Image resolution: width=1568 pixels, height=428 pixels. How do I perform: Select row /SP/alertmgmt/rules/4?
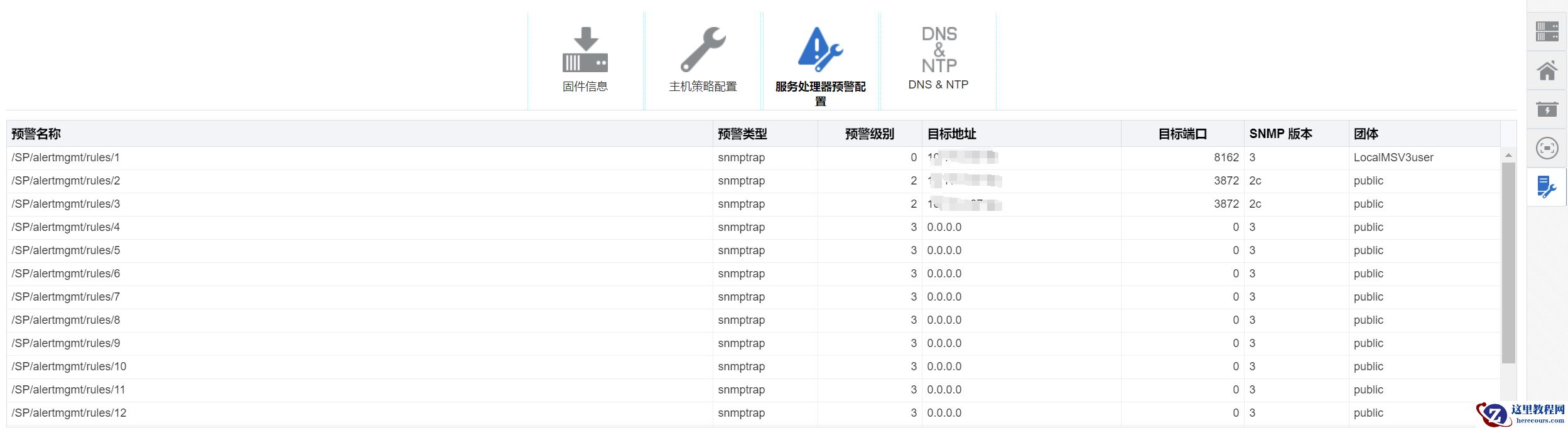pyautogui.click(x=754, y=227)
